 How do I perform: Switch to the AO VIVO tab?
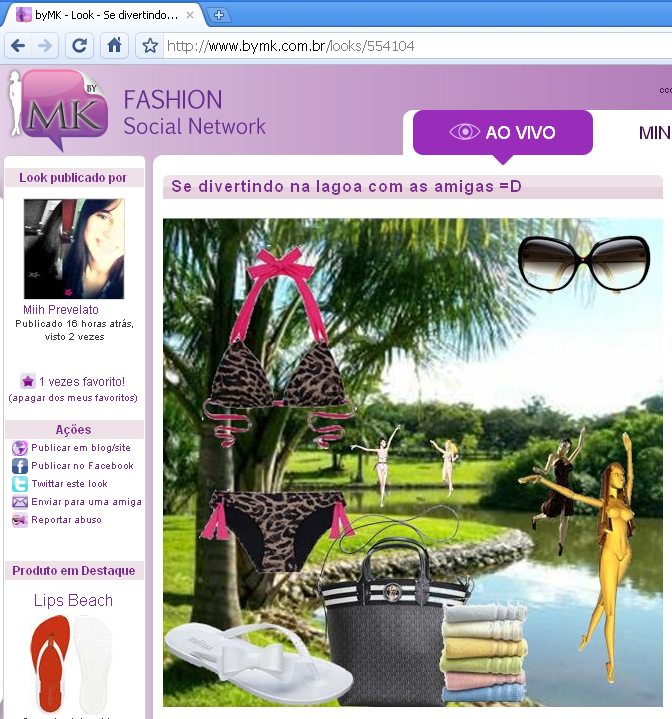(x=503, y=132)
